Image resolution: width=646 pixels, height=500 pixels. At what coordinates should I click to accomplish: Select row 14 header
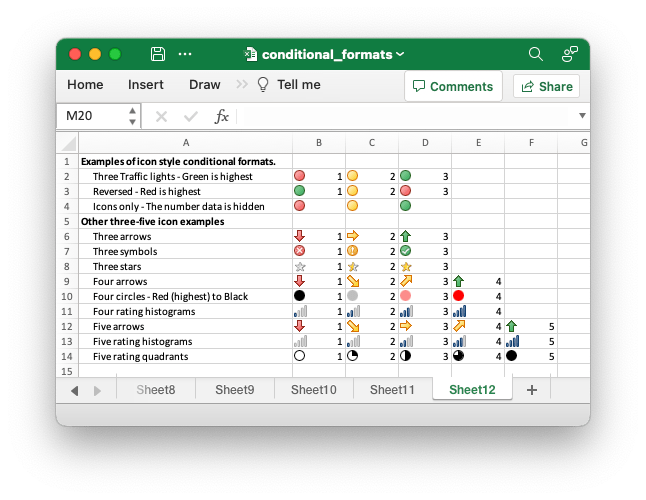[x=67, y=357]
